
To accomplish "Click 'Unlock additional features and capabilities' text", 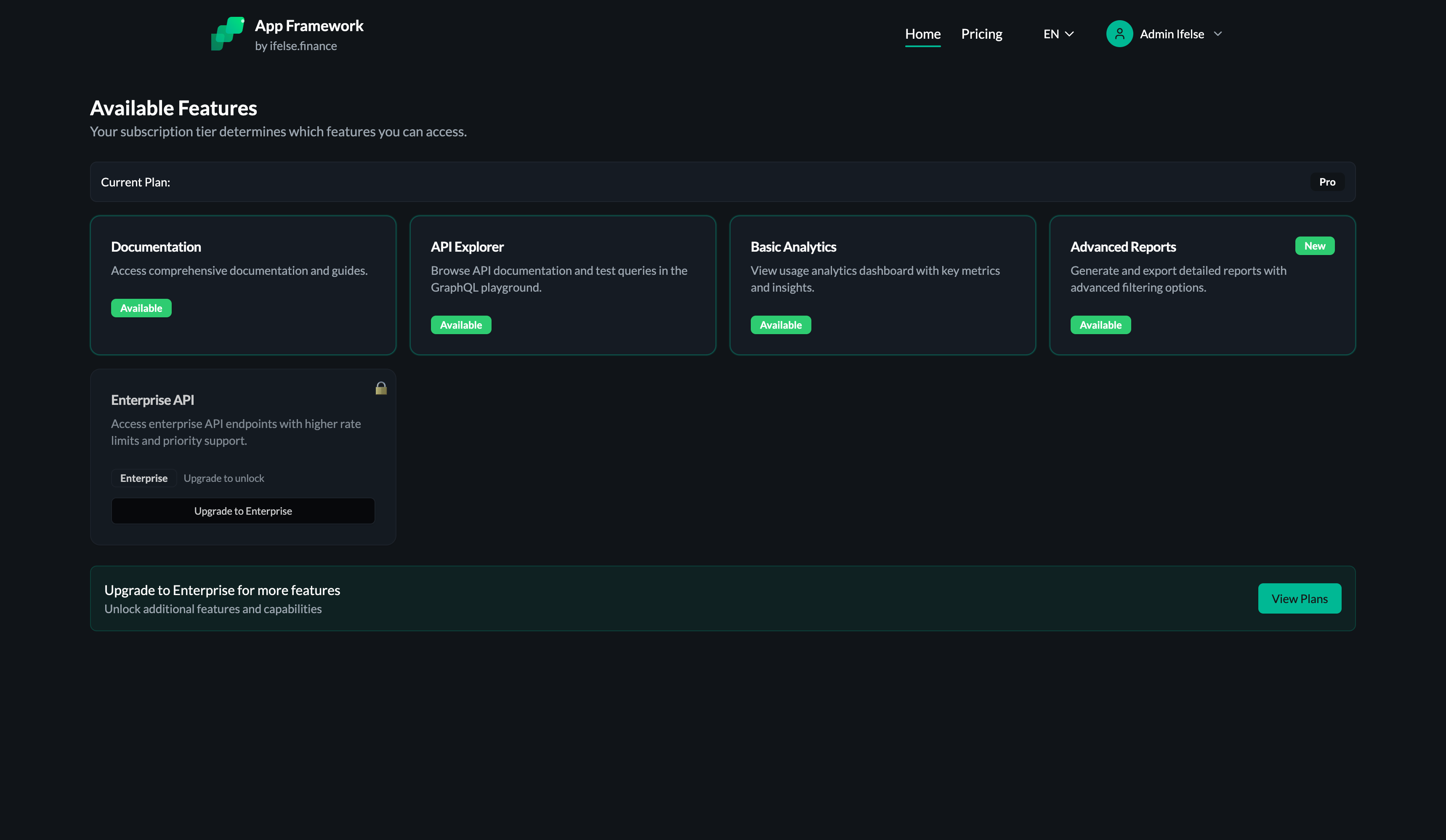I will tap(213, 609).
